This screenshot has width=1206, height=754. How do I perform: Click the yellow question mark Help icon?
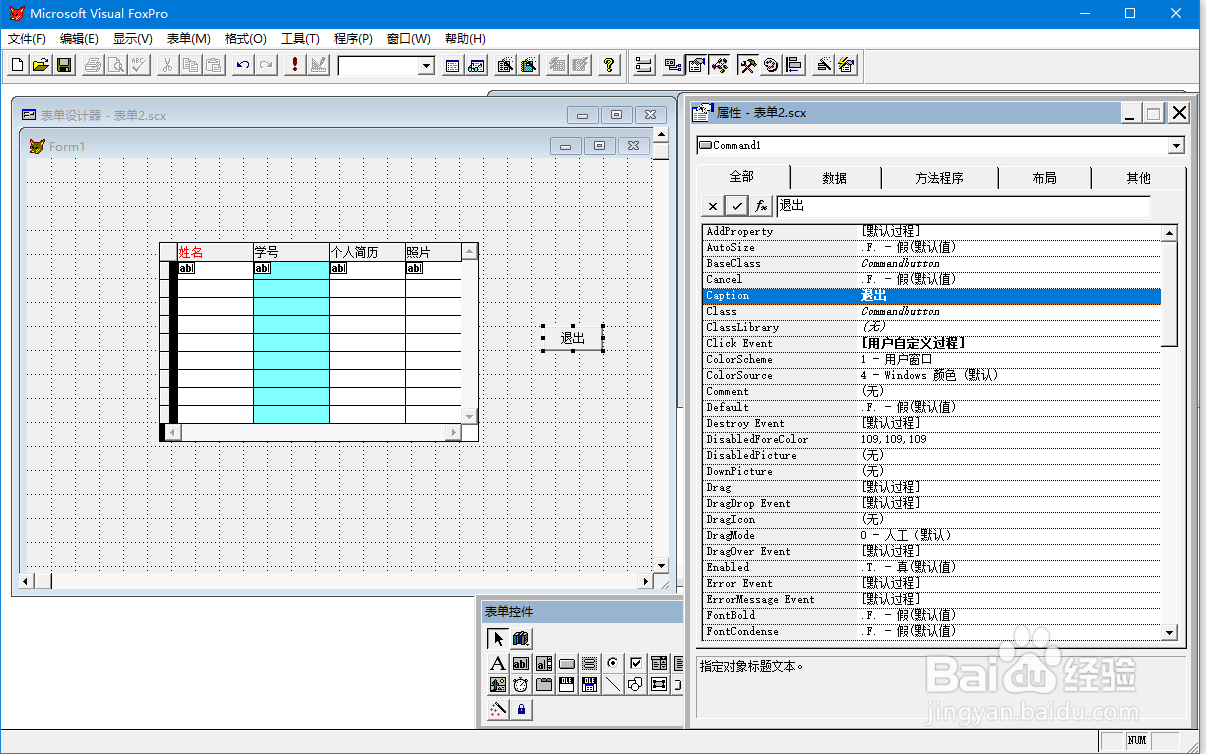click(609, 65)
